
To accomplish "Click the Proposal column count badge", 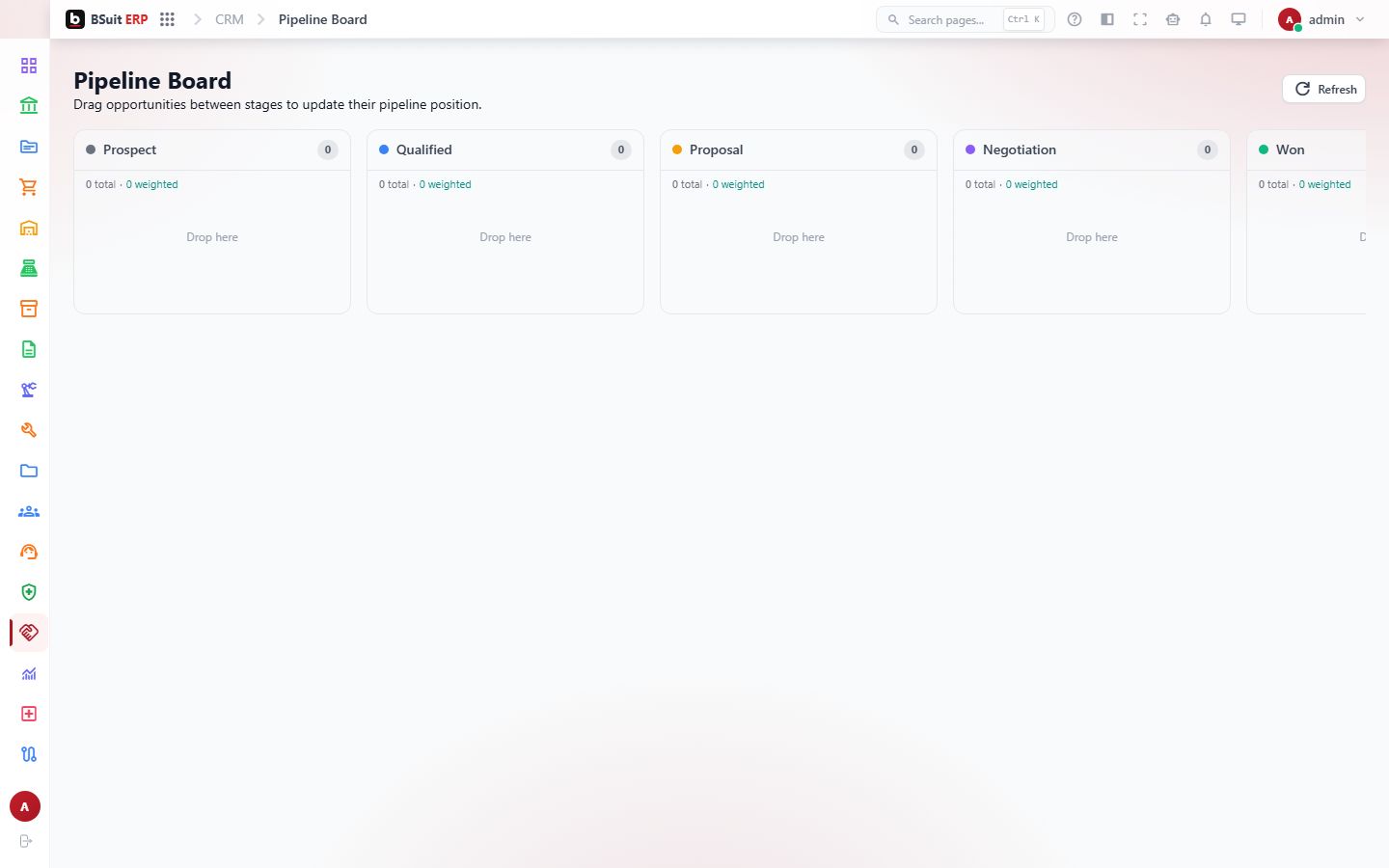I will click(x=914, y=149).
